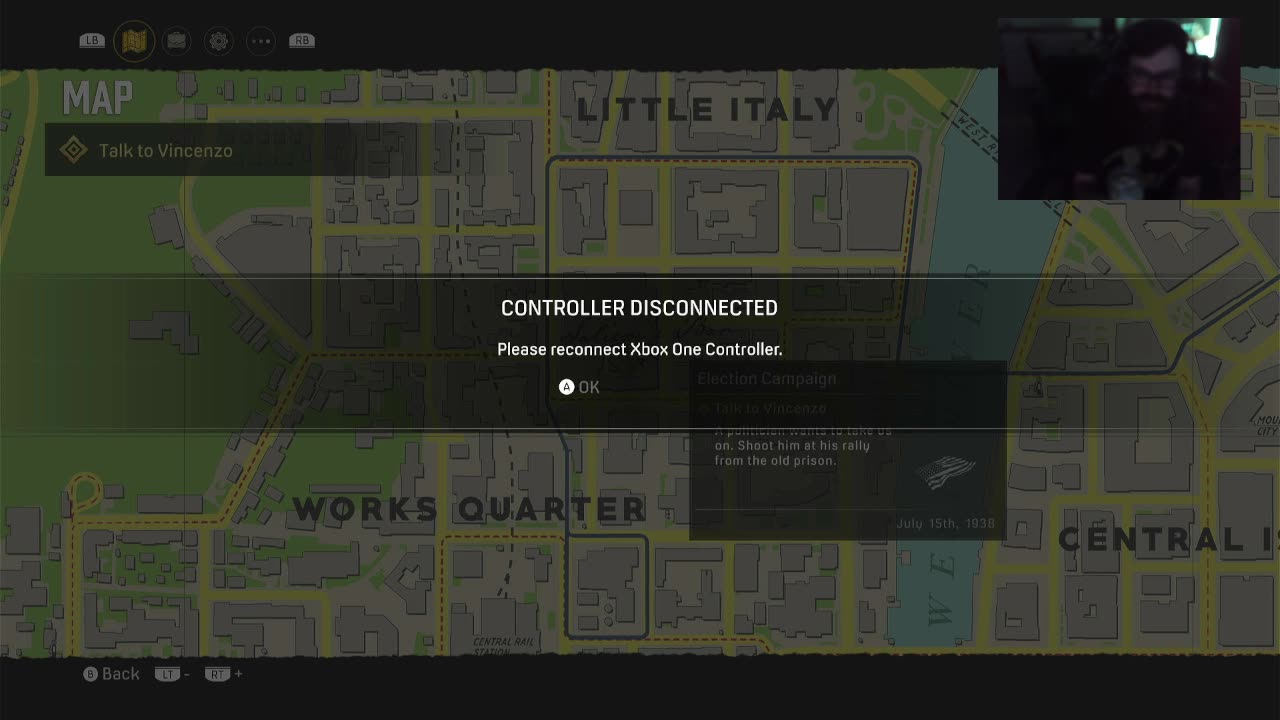Click the RB bumper icon
The image size is (1280, 720).
coord(302,41)
